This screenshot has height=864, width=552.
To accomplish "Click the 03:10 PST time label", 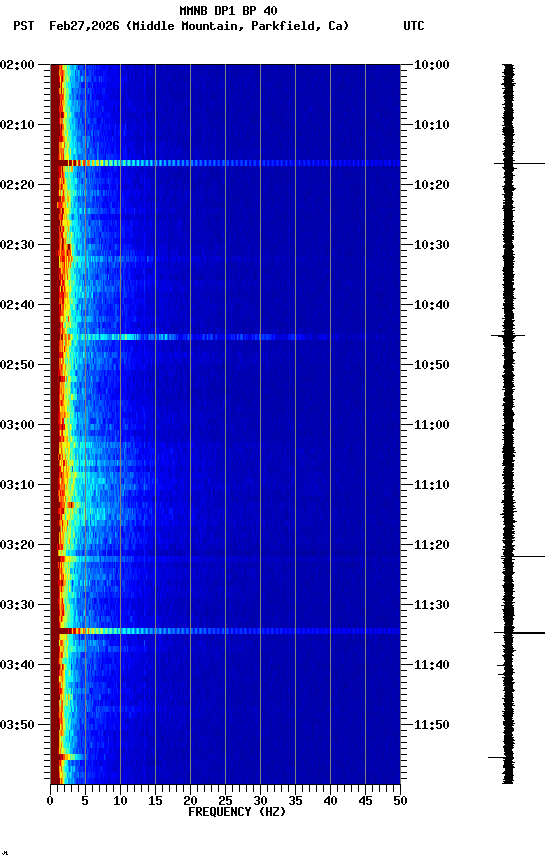I will click(17, 485).
